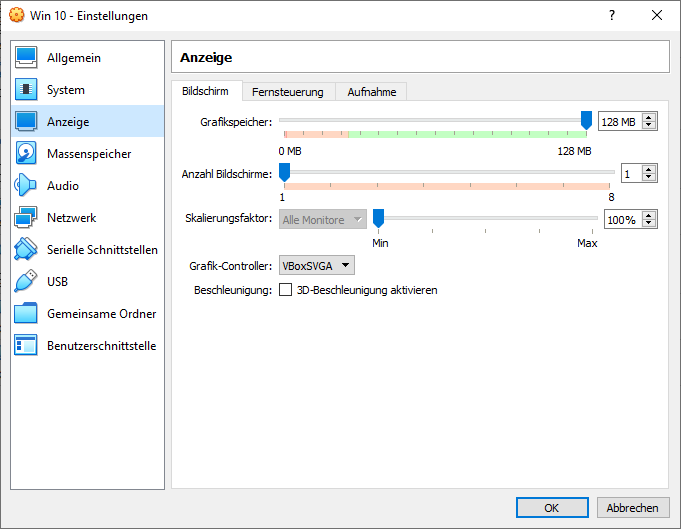Select the Audio label in sidebar
The image size is (681, 529).
(x=63, y=186)
